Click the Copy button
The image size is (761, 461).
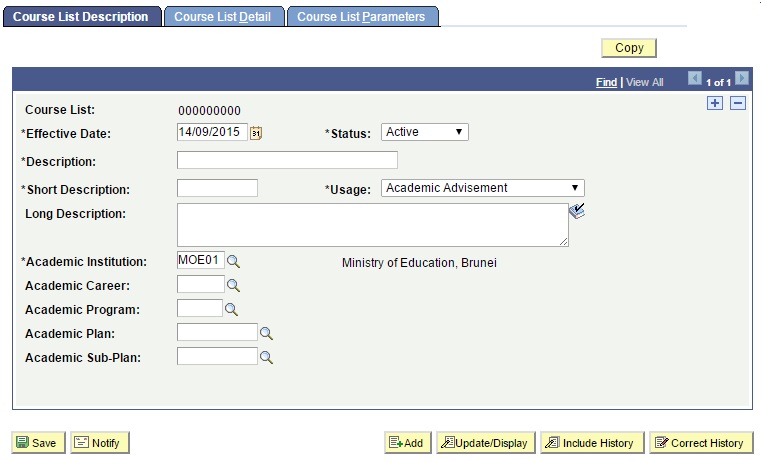coord(629,48)
